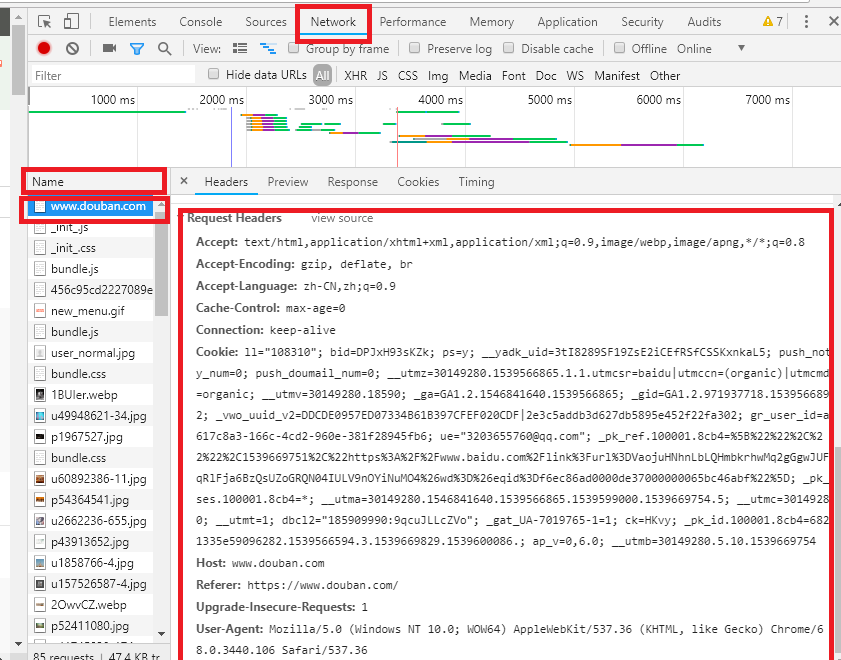
Task: Close the DevTools panel
Action: pos(833,21)
